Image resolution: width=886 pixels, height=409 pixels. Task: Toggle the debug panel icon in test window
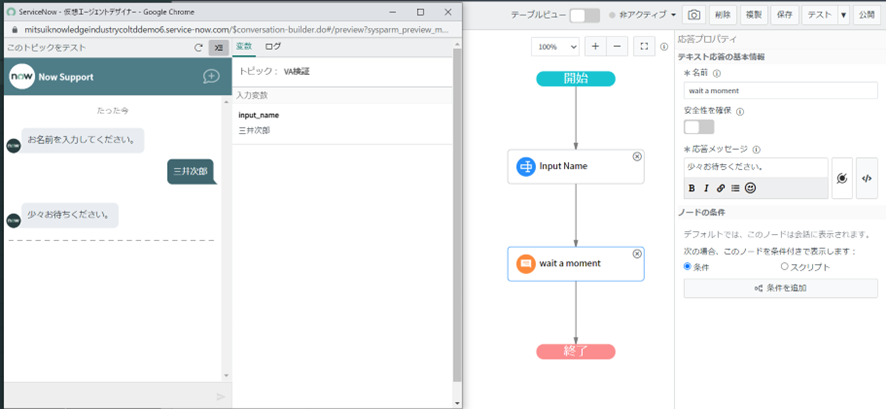point(219,48)
